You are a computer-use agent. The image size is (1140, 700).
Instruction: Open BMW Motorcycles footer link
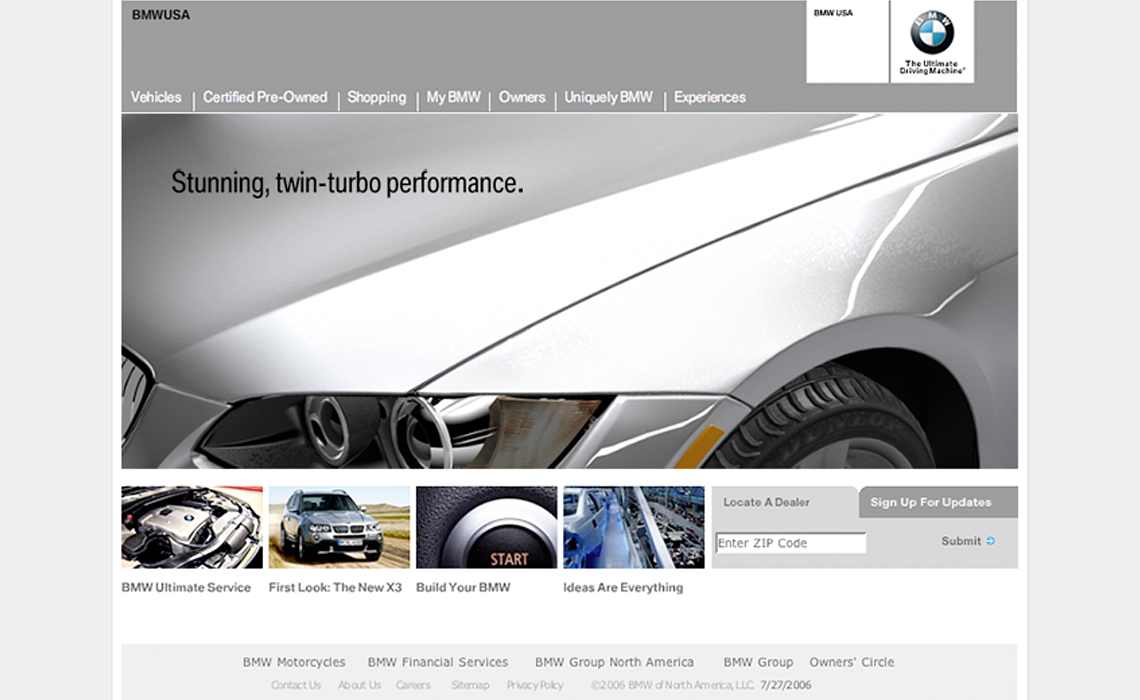point(294,662)
